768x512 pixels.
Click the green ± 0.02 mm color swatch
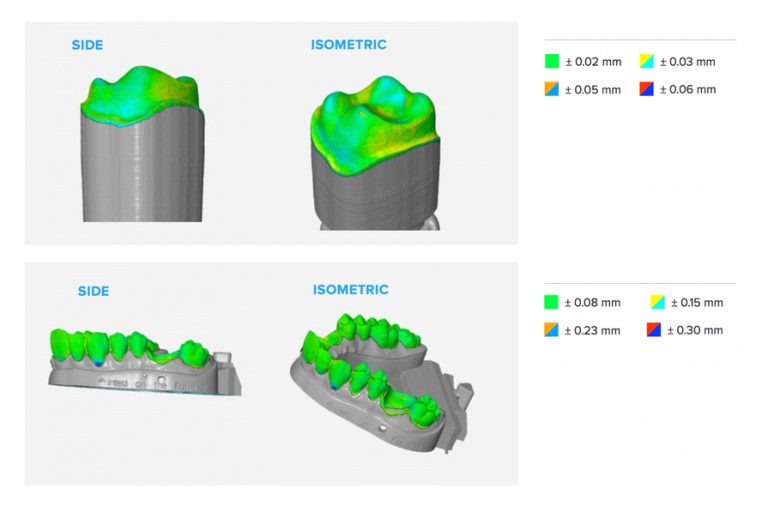(551, 62)
